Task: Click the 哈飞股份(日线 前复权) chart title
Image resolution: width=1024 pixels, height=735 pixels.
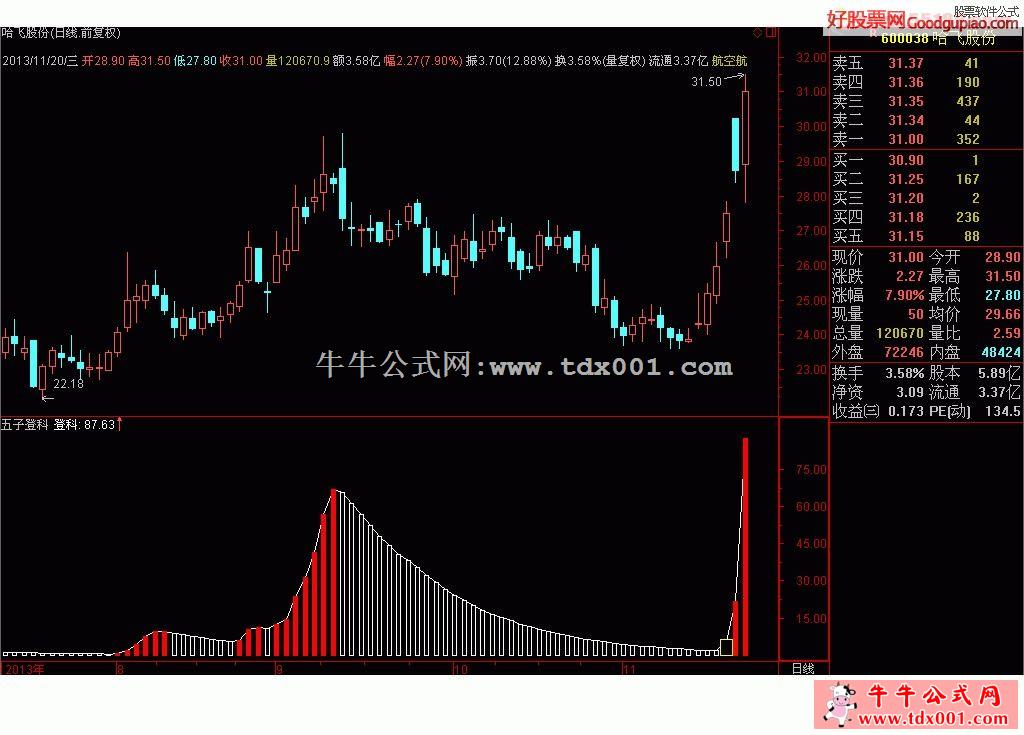Action: click(x=55, y=34)
